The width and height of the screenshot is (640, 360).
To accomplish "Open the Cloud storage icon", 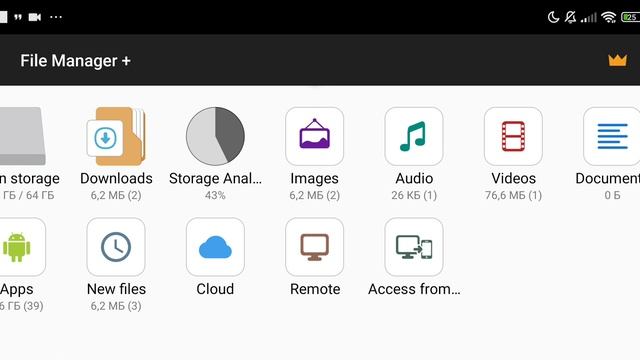I will 215,247.
